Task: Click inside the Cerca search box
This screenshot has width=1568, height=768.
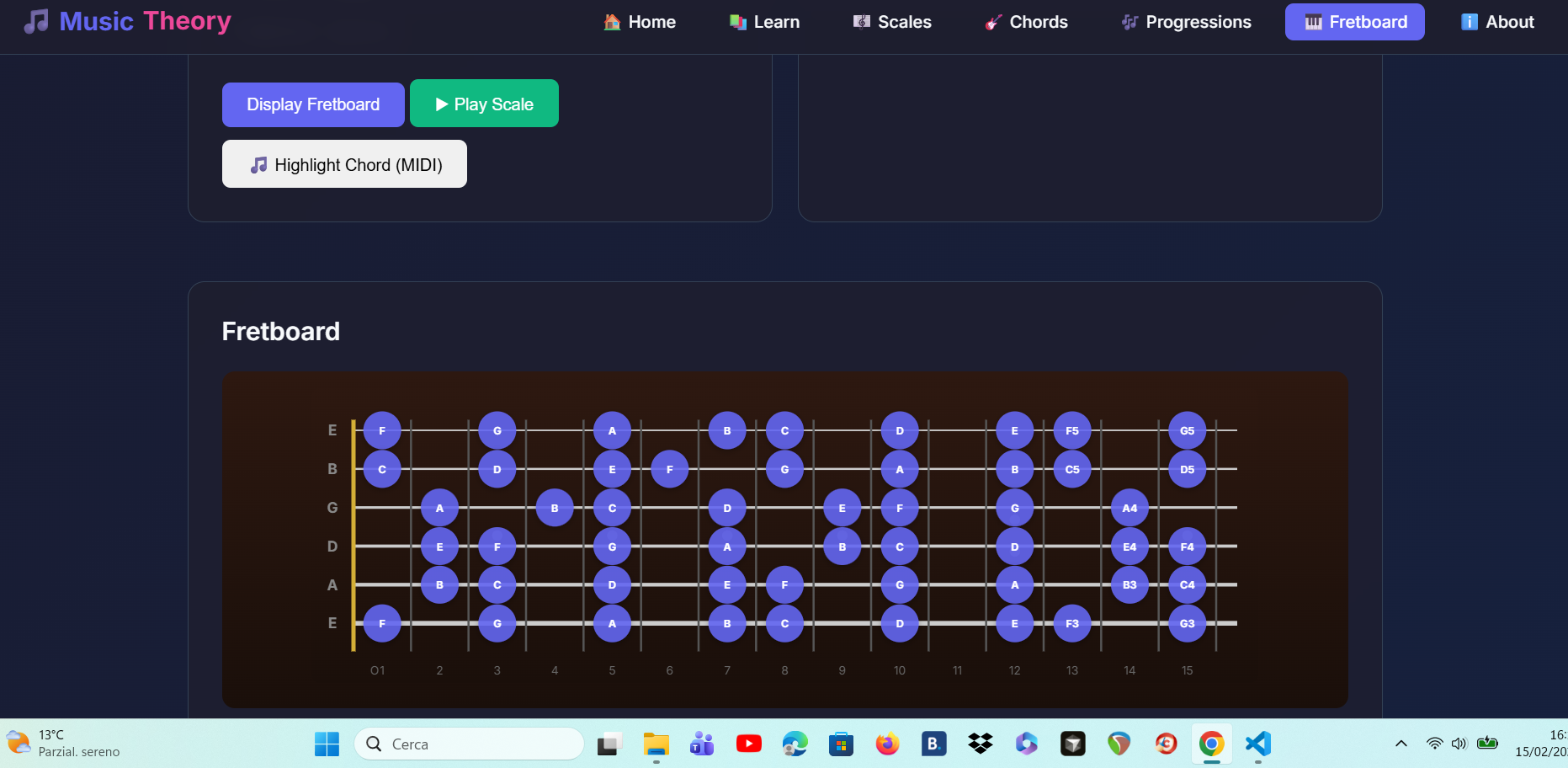Action: click(469, 744)
